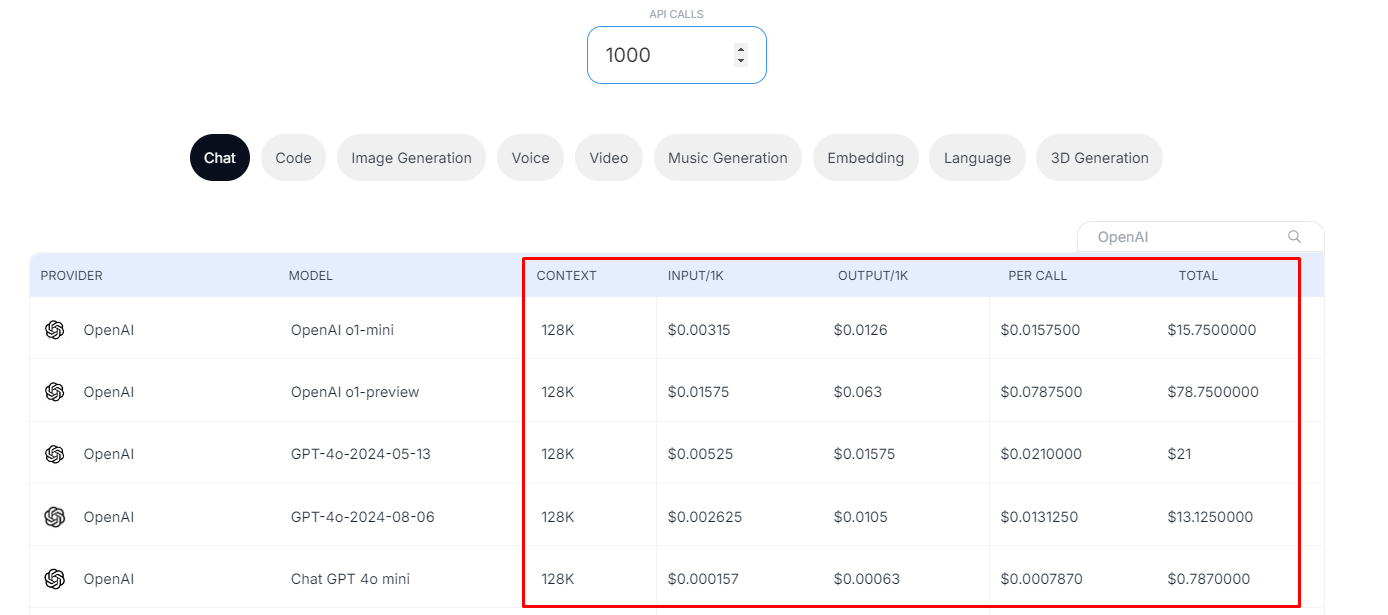Show the Music Generation models
This screenshot has width=1388, height=615.
click(x=728, y=158)
